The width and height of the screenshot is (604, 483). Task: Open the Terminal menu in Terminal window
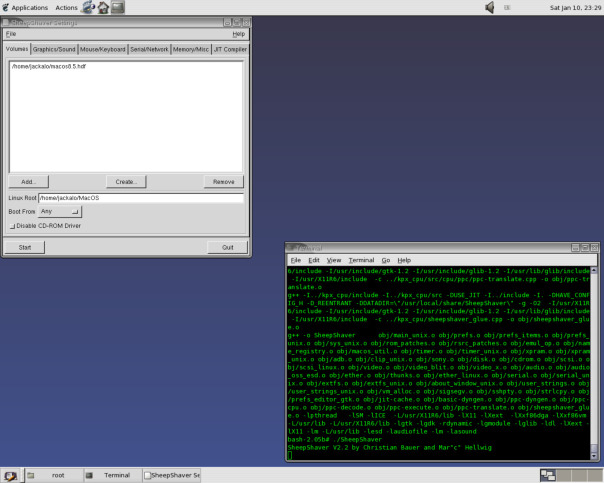pos(361,260)
